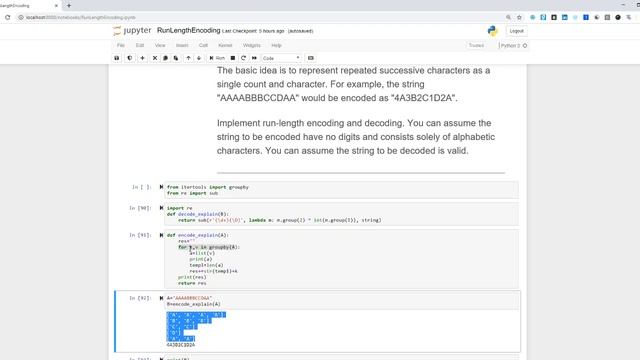This screenshot has height=360, width=640.
Task: Bookmark this page with the star icon
Action: [519, 17]
